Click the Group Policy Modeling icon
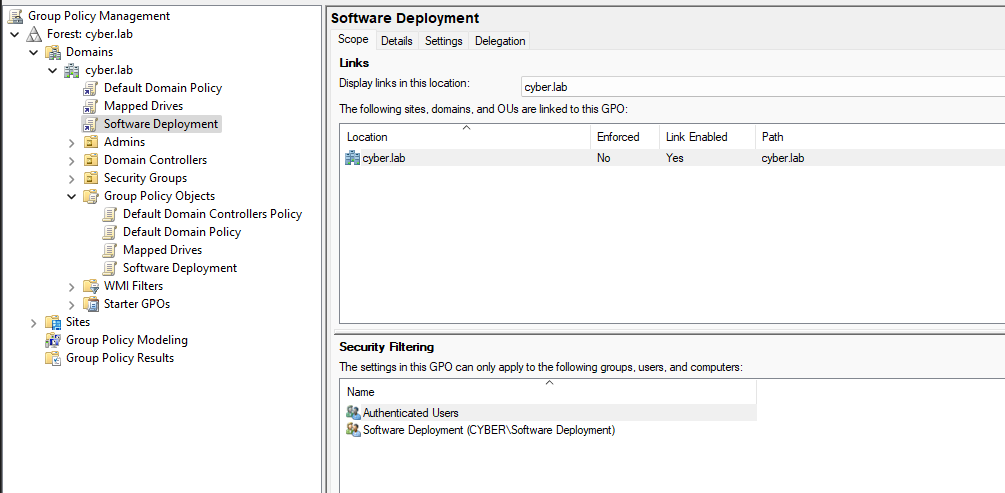1005x493 pixels. coord(53,340)
